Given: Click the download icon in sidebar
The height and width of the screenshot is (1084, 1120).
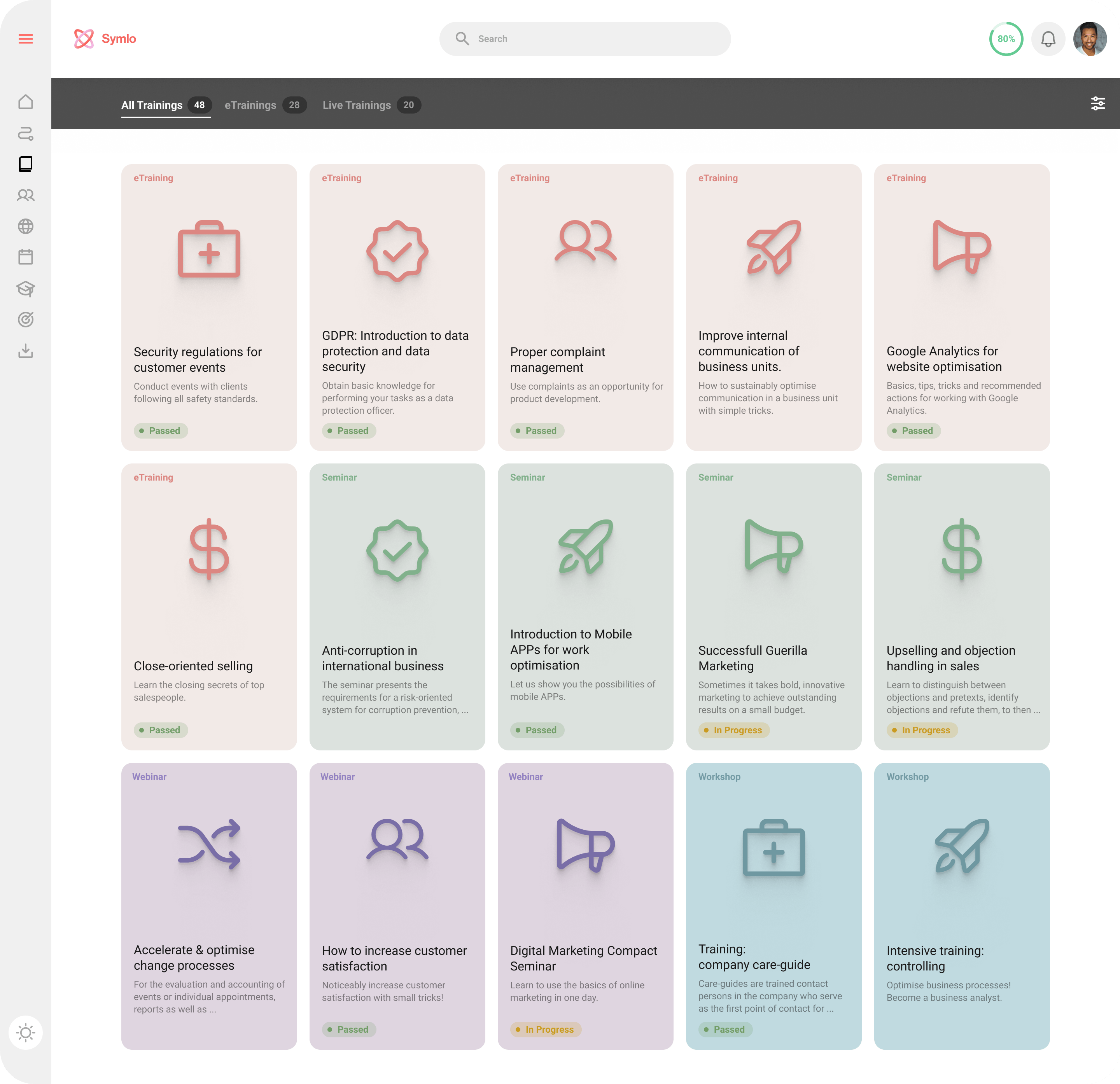Looking at the screenshot, I should pyautogui.click(x=26, y=350).
